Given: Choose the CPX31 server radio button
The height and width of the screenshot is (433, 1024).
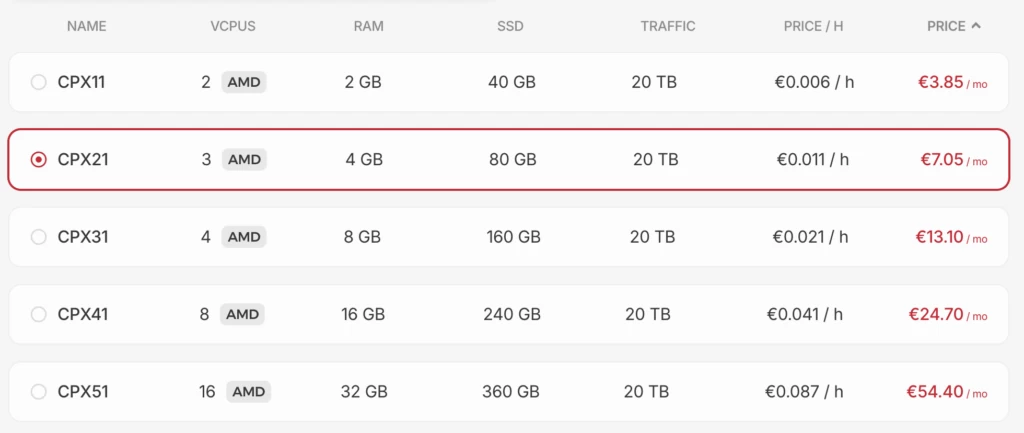Looking at the screenshot, I should tap(39, 237).
